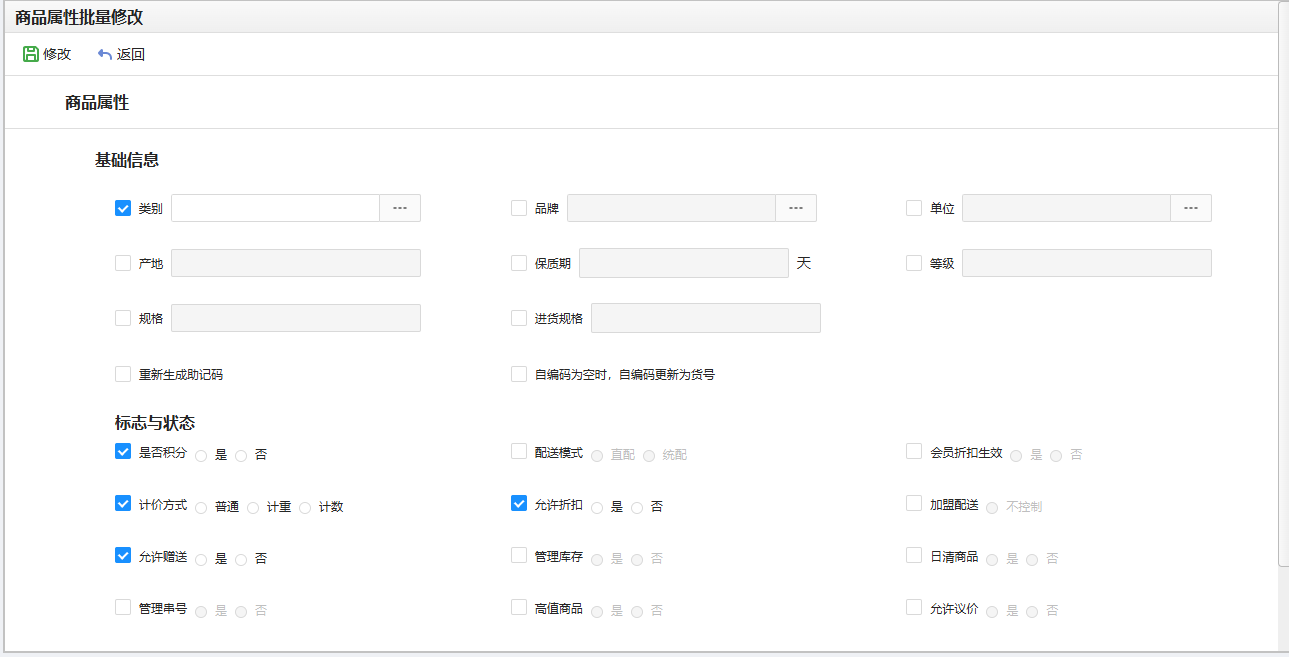Open the 品牌 picker with the ellipsis button
1289x657 pixels.
click(796, 208)
